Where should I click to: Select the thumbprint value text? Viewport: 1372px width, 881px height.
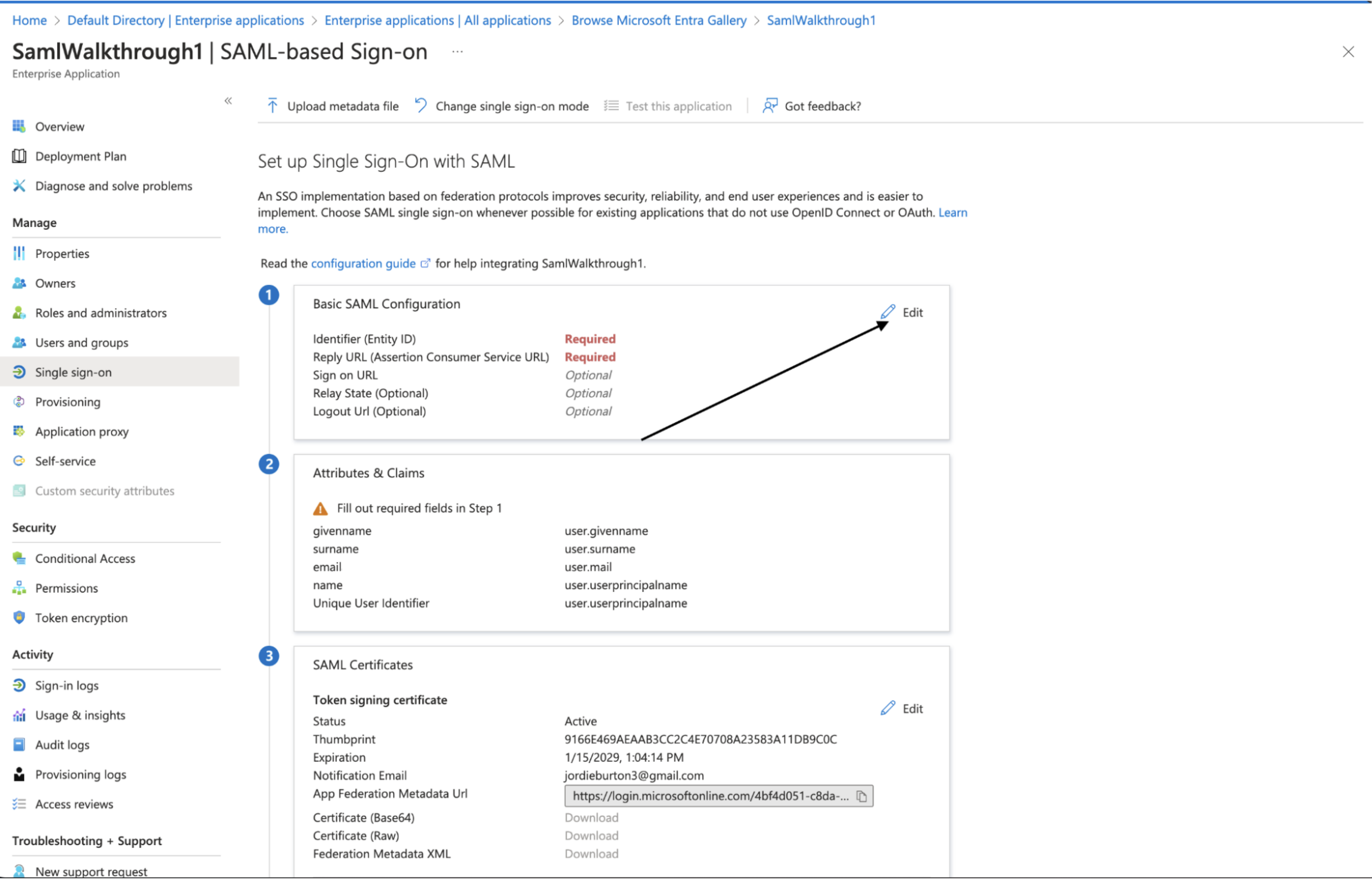point(700,740)
